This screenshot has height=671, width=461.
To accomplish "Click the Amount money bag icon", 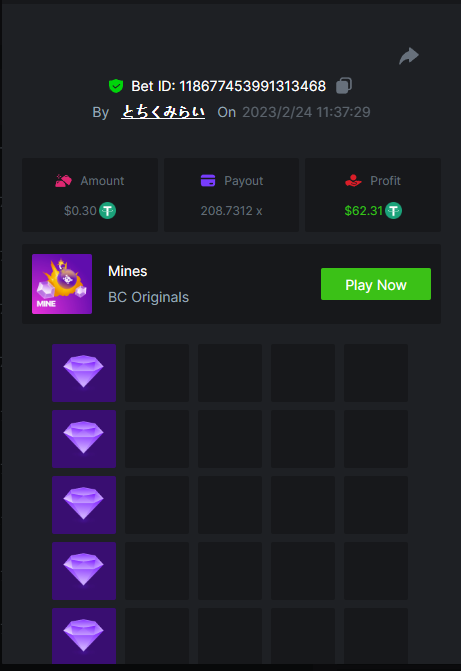I will (63, 181).
